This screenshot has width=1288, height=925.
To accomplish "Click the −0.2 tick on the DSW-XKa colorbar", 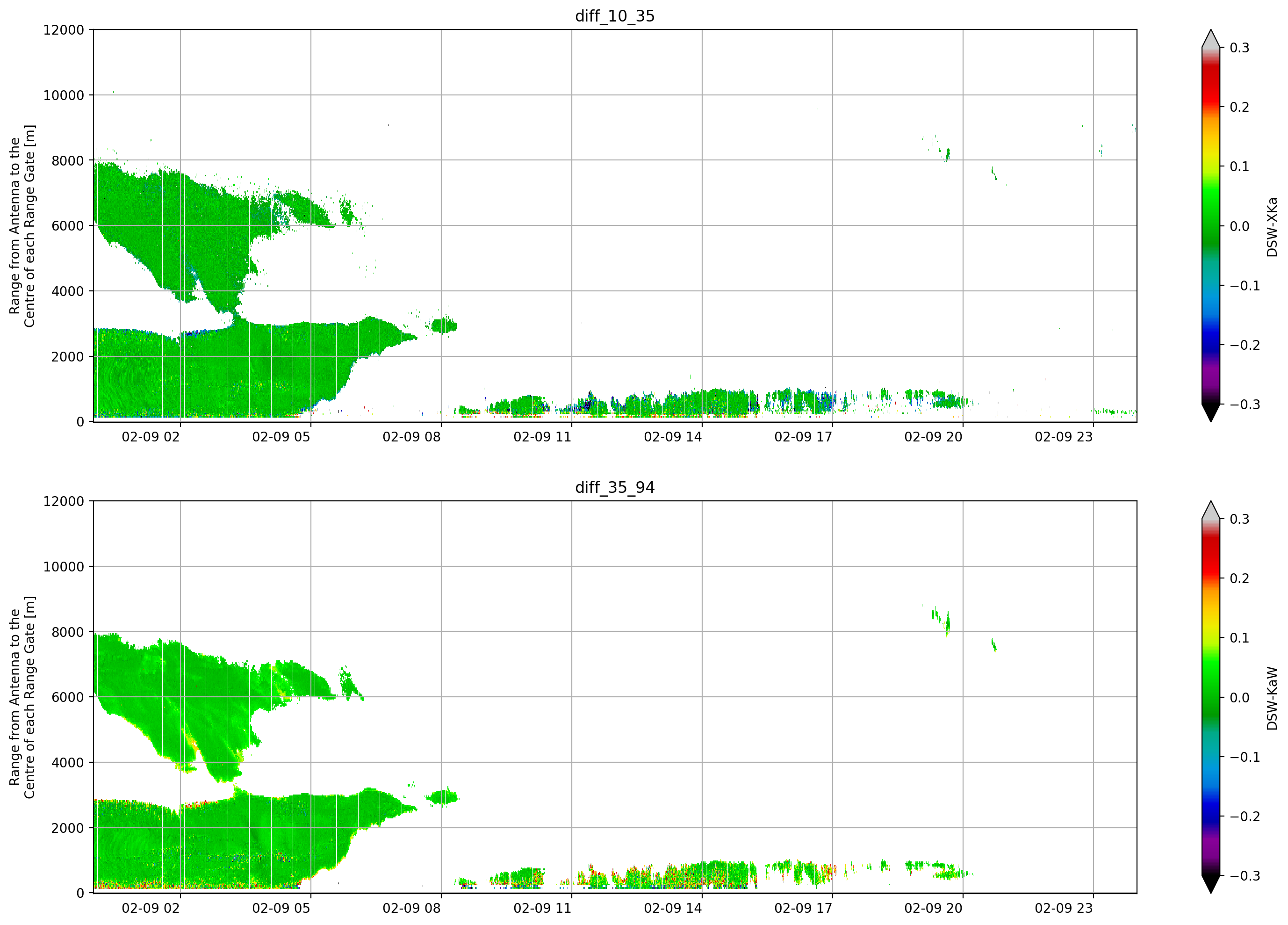I will [x=1245, y=345].
